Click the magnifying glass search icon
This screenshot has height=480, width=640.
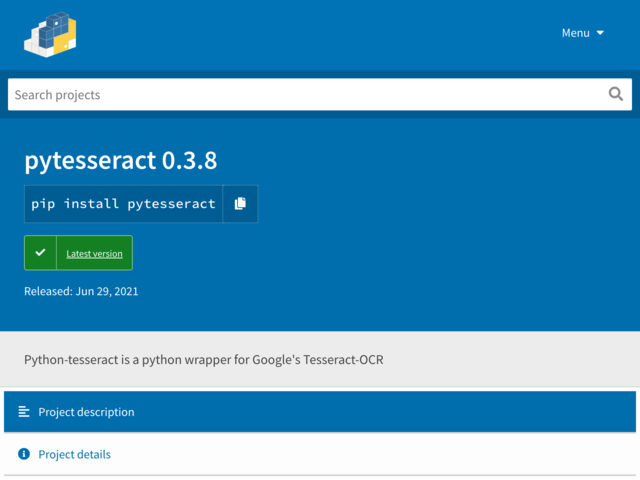616,94
